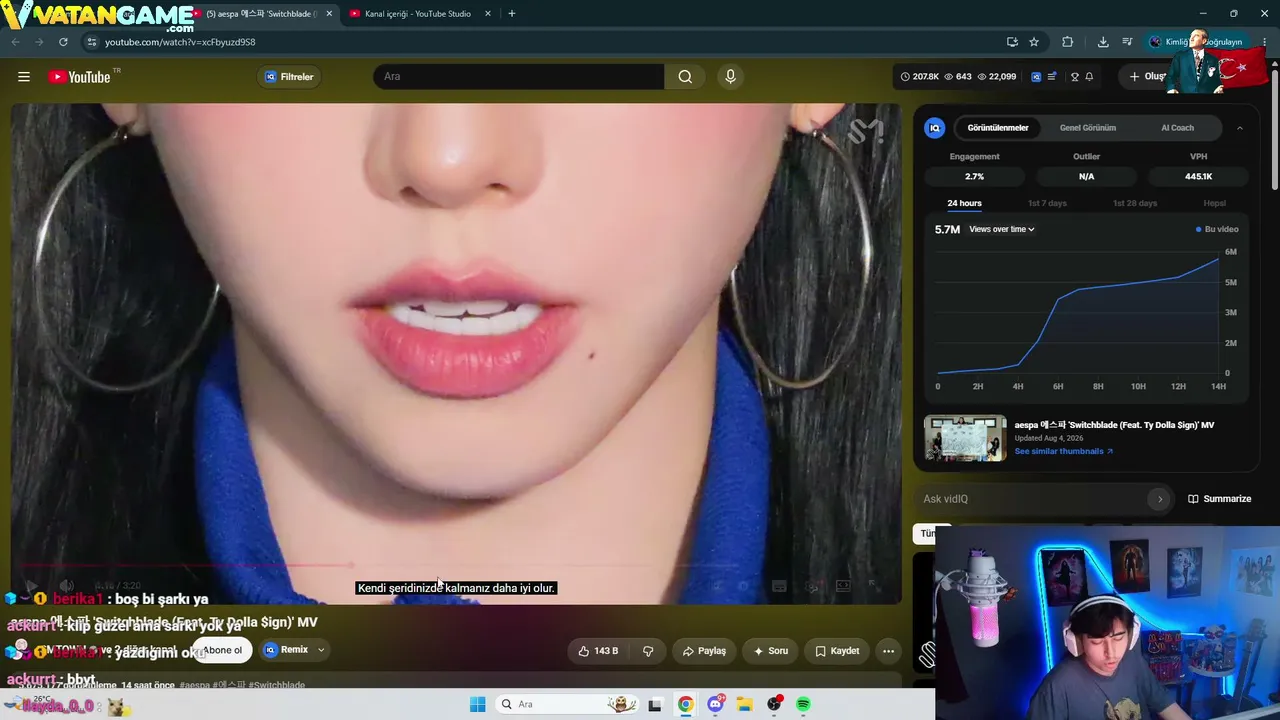Click the install app icon in address bar

point(1012,42)
